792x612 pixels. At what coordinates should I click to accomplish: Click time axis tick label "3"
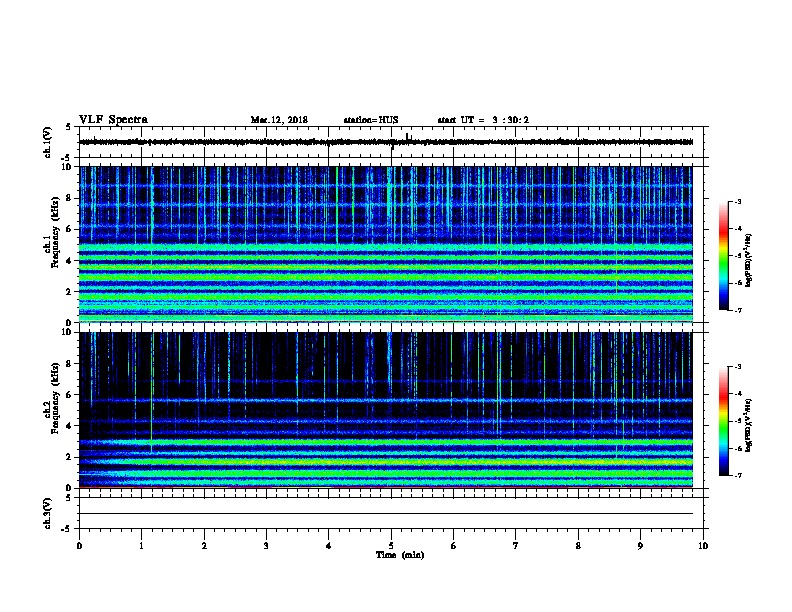(x=266, y=546)
